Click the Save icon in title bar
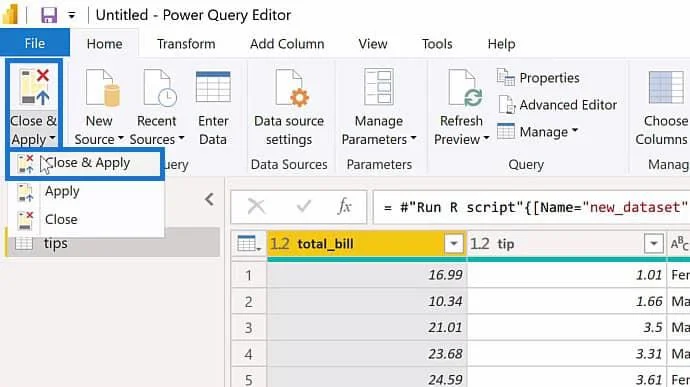690x387 pixels. coord(49,15)
